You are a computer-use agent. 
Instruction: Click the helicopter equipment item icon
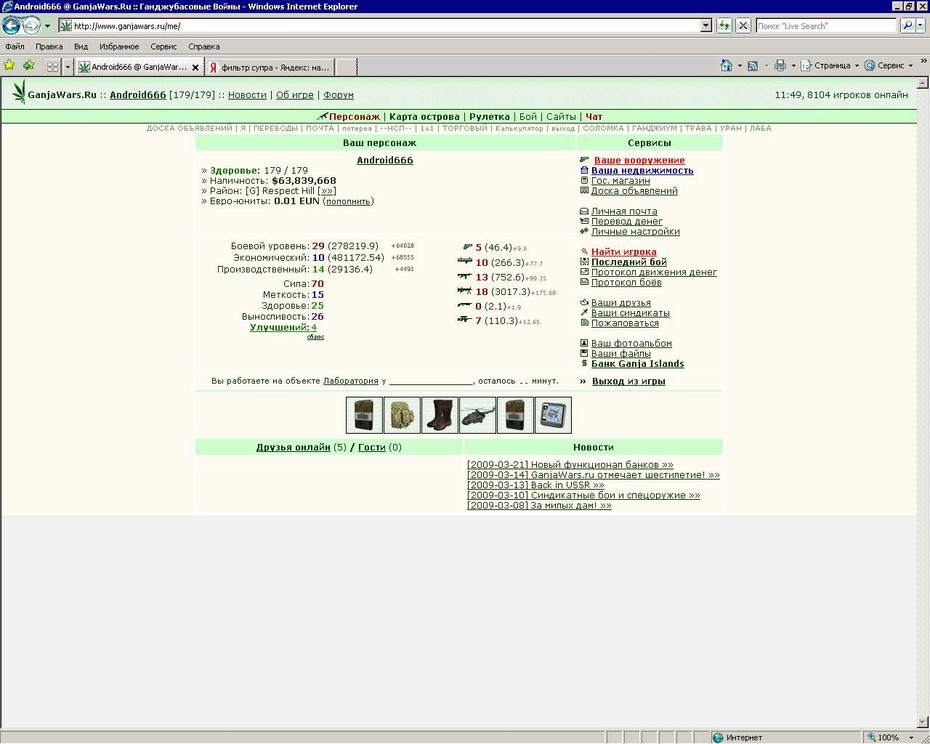[x=477, y=415]
